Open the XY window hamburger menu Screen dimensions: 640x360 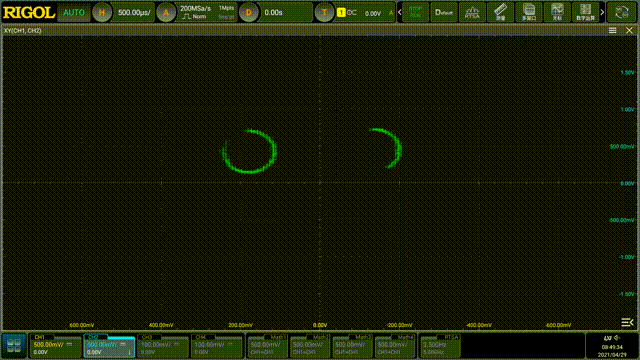coord(613,31)
